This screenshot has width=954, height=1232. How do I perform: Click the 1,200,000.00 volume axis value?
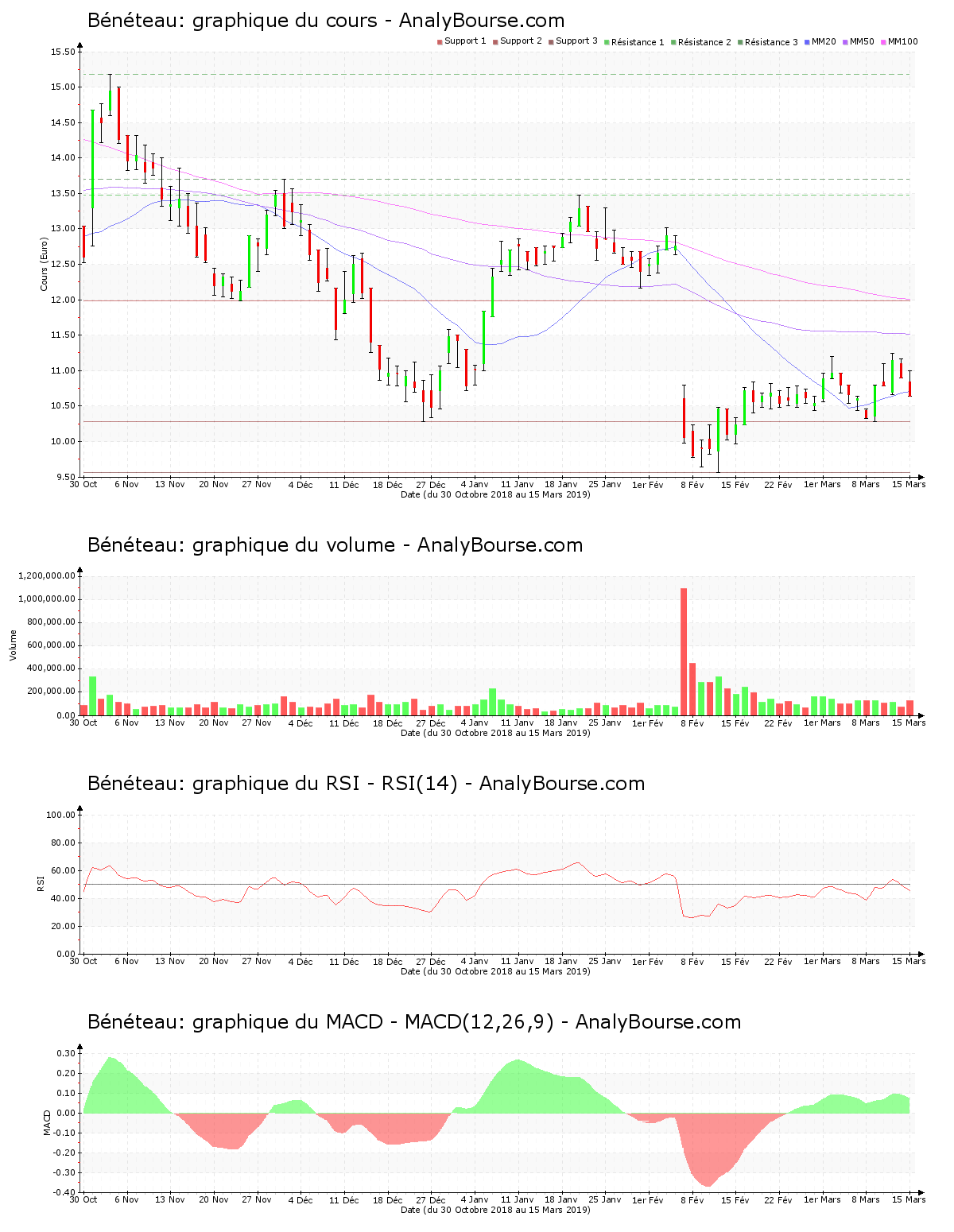(46, 575)
